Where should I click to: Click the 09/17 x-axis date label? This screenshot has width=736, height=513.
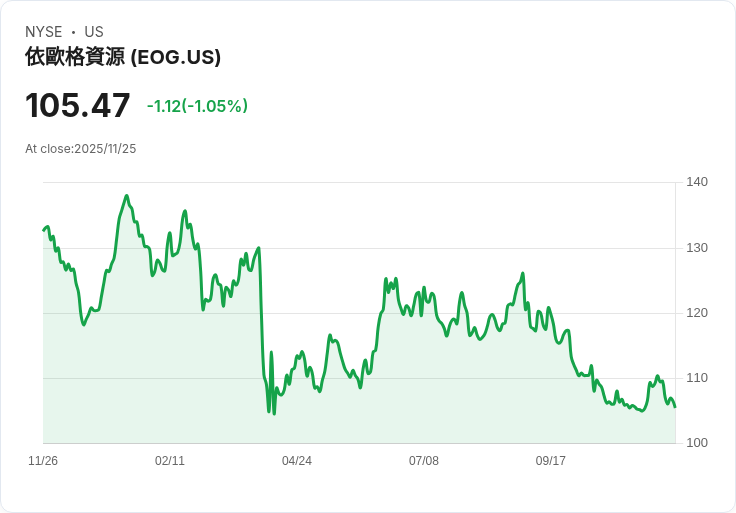click(551, 460)
